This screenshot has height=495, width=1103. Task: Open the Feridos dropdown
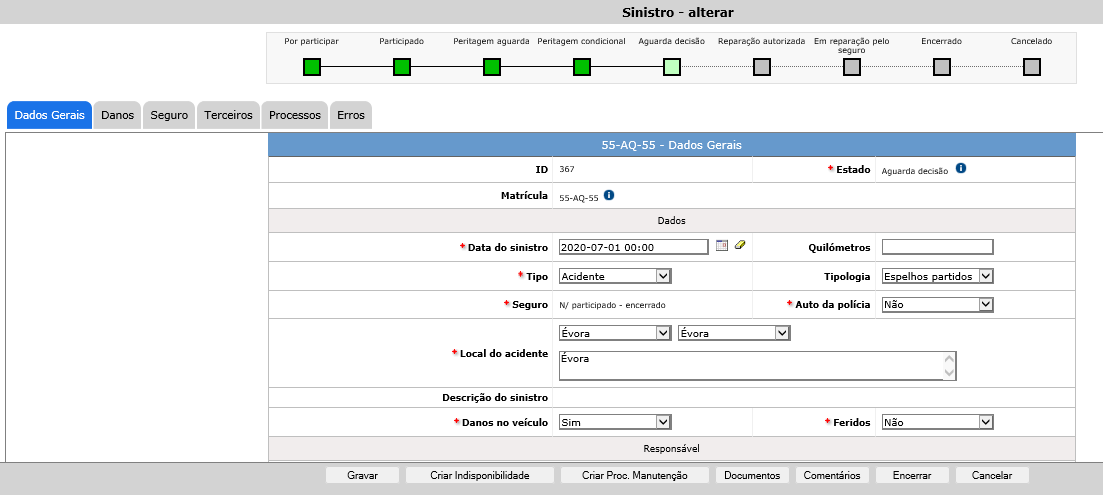[x=937, y=422]
